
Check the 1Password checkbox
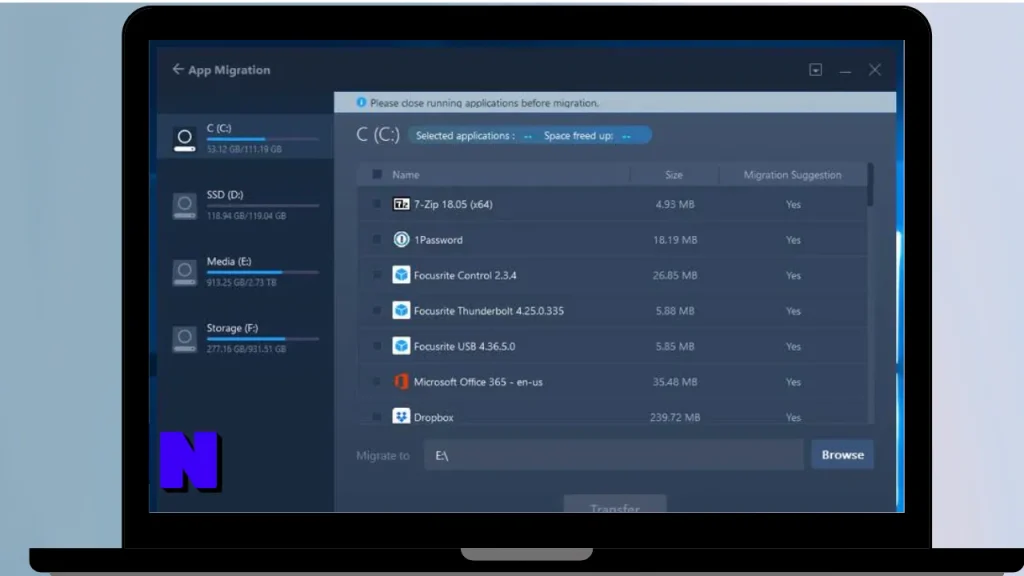coord(377,240)
